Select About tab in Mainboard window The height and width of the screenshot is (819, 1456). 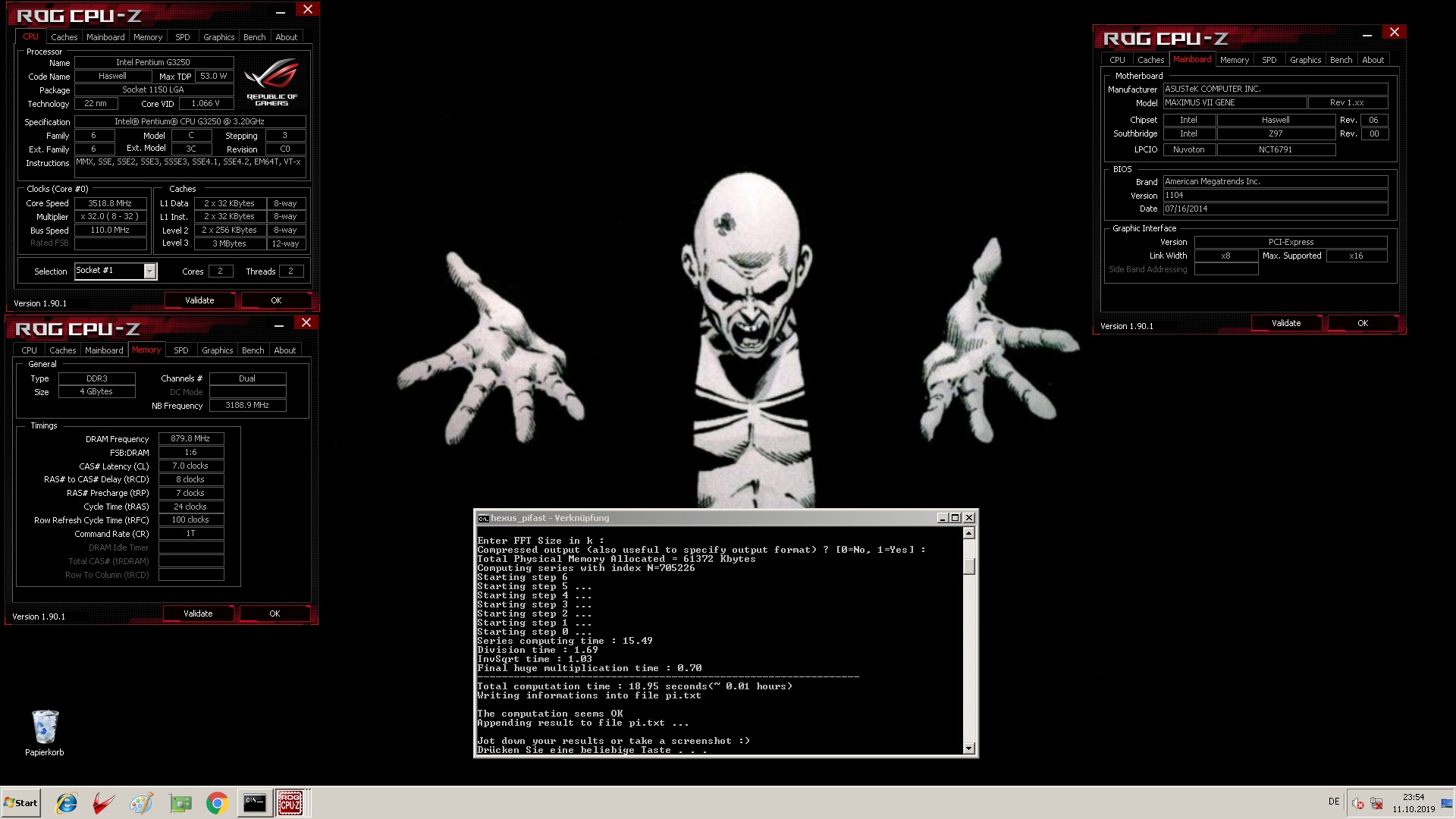tap(1373, 60)
